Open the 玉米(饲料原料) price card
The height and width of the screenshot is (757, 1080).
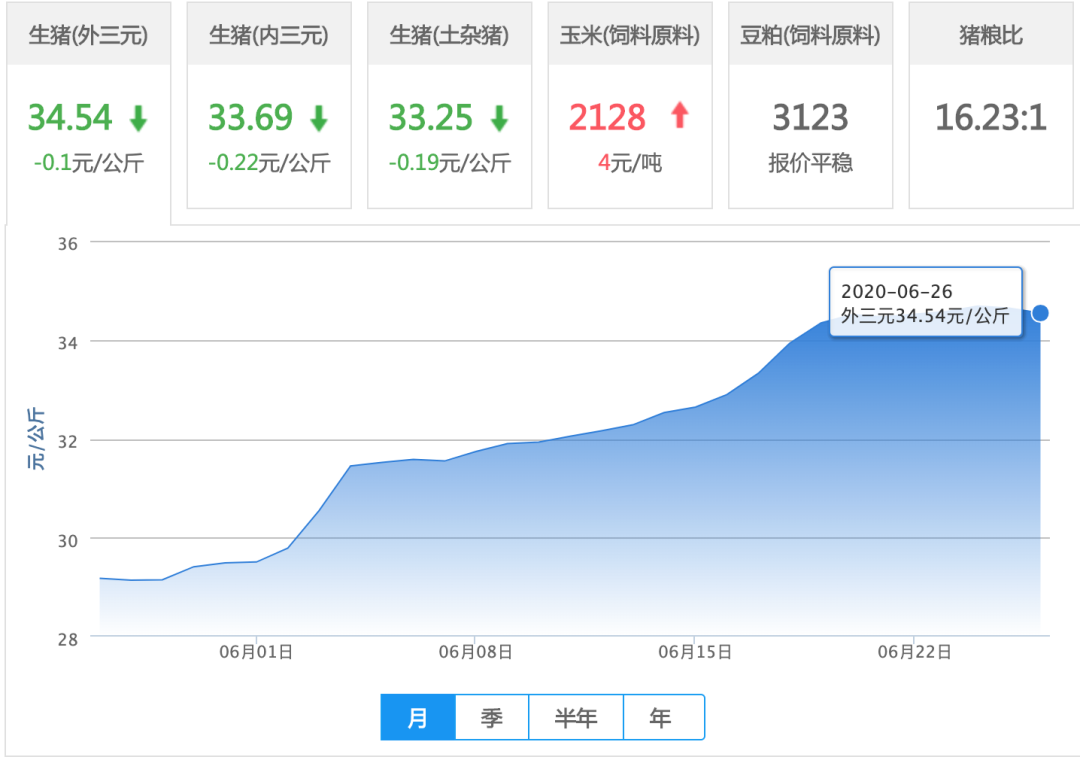(630, 36)
